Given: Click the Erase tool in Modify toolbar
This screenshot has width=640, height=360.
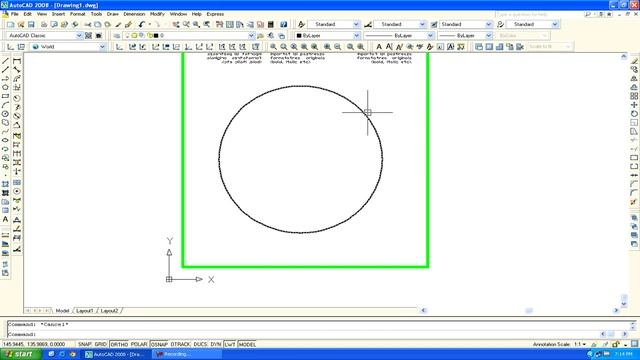Looking at the screenshot, I should click(634, 60).
